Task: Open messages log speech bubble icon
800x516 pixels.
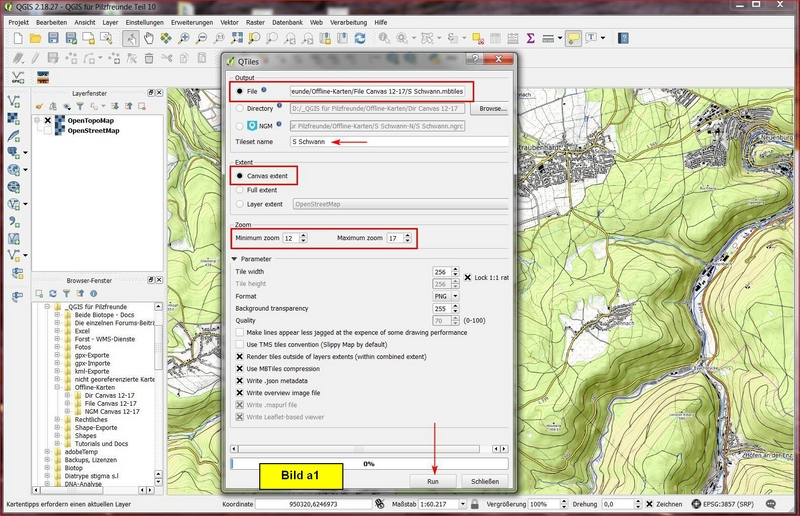Action: (771, 504)
